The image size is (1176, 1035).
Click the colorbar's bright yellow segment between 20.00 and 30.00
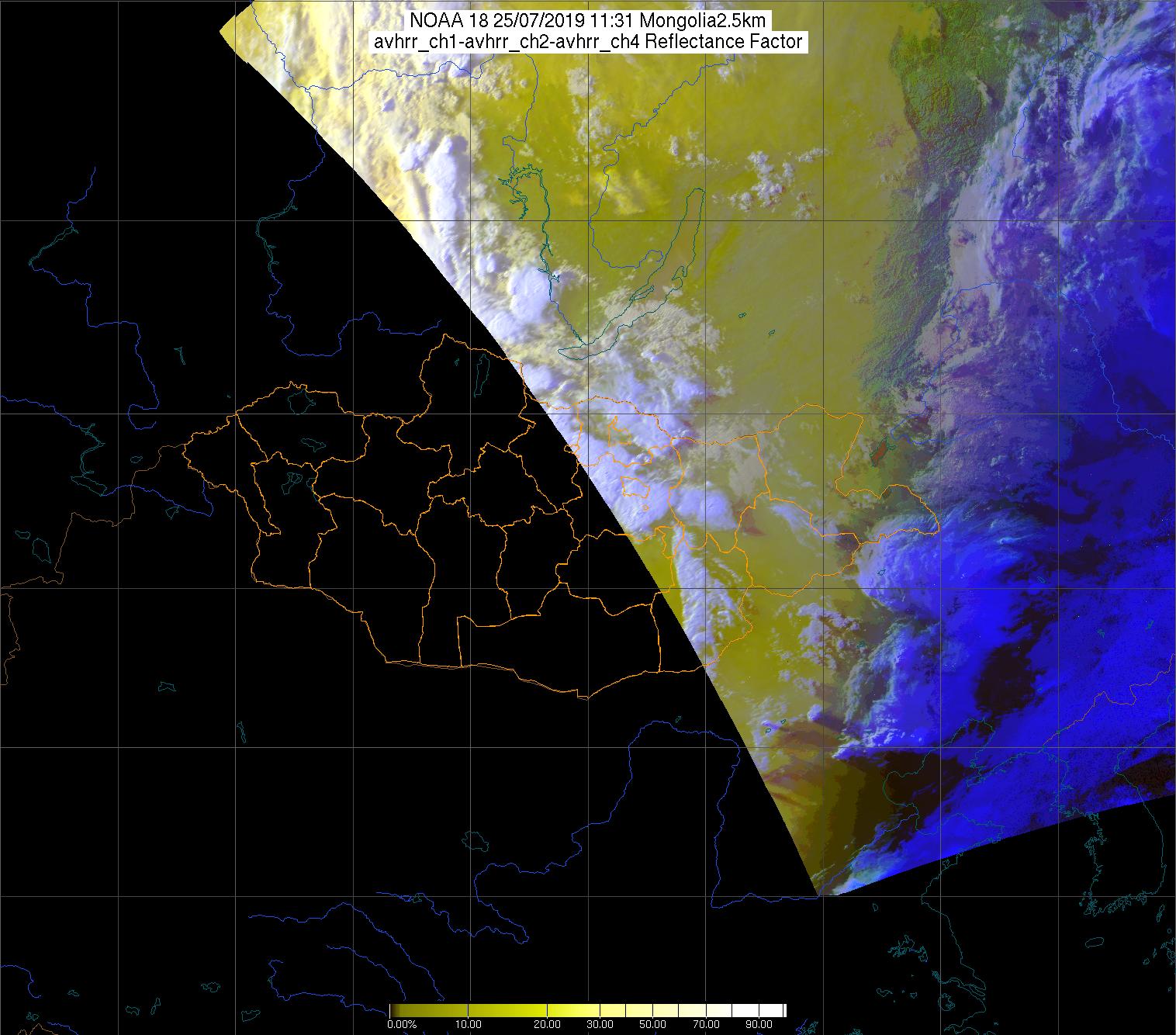[573, 1010]
